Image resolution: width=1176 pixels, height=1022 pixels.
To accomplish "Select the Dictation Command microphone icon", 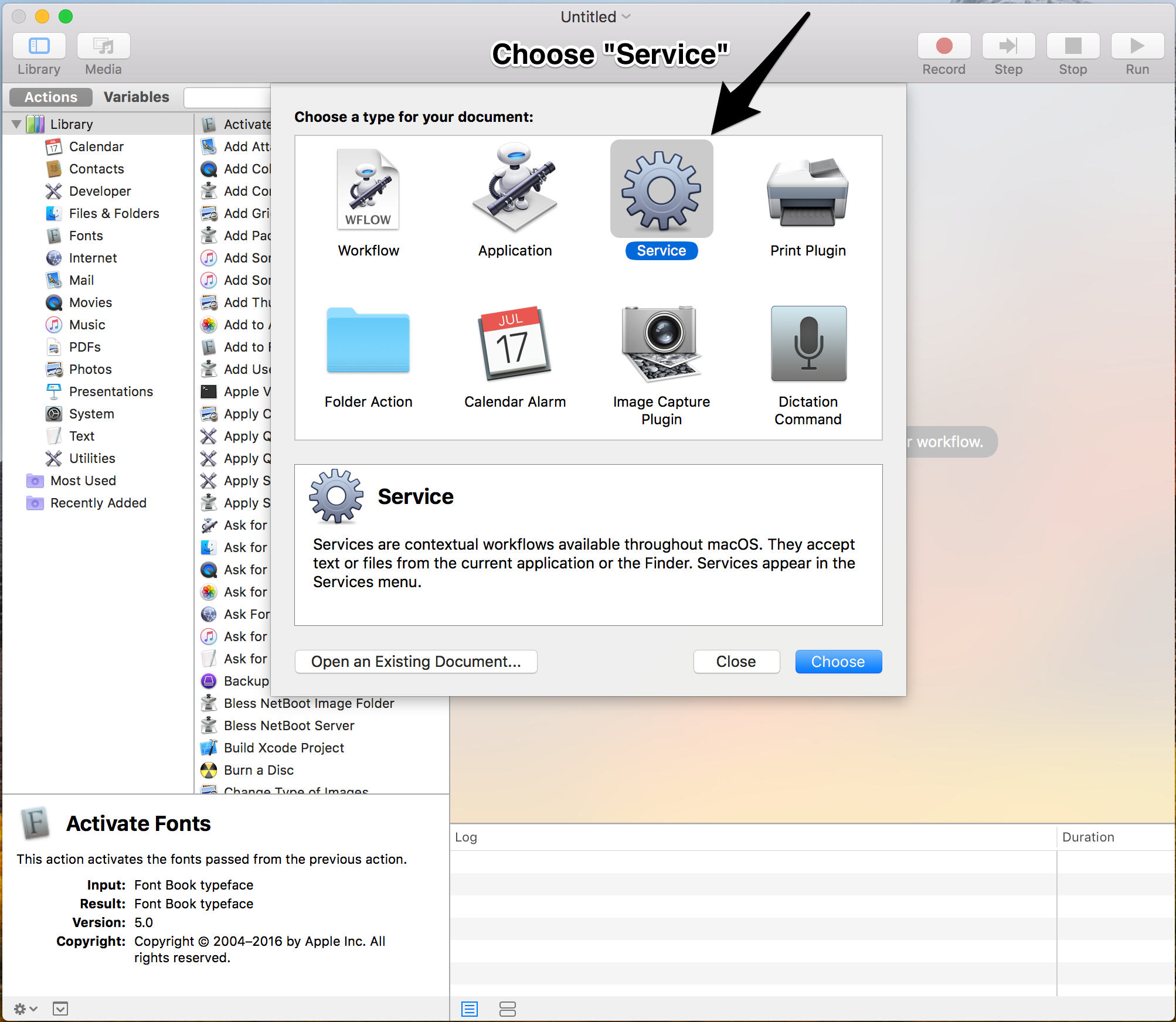I will coord(808,343).
